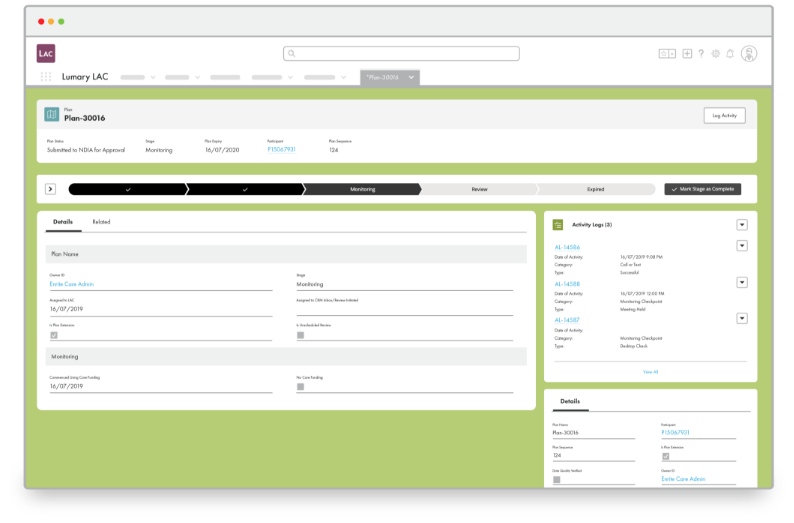Click the Log Activity button
This screenshot has height=523, width=794.
tap(724, 115)
